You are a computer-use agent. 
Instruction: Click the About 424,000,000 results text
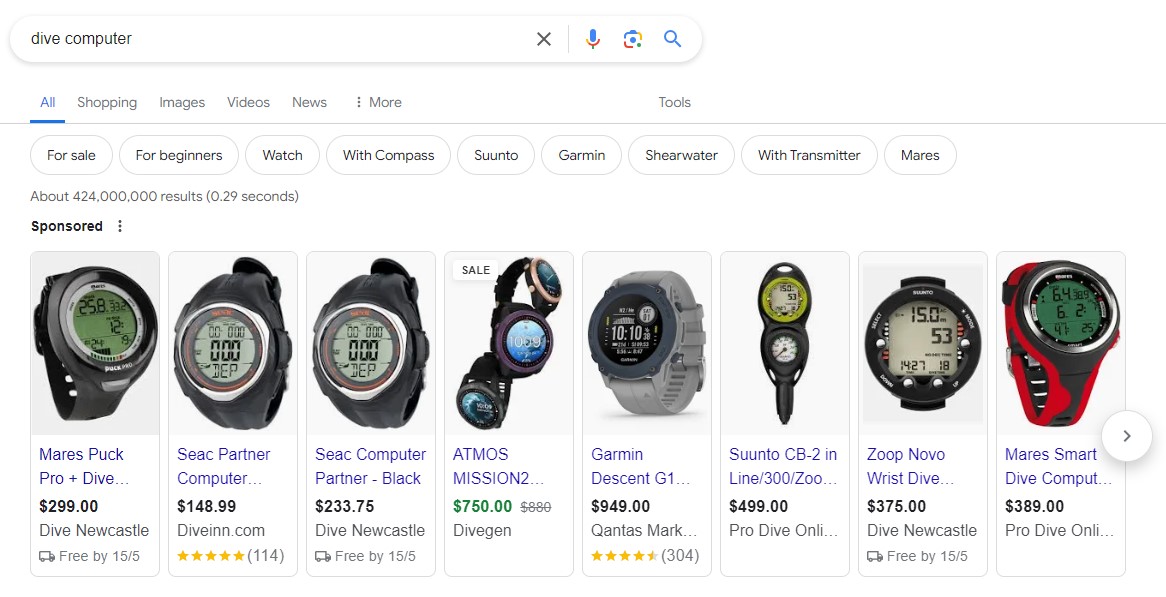(x=164, y=196)
